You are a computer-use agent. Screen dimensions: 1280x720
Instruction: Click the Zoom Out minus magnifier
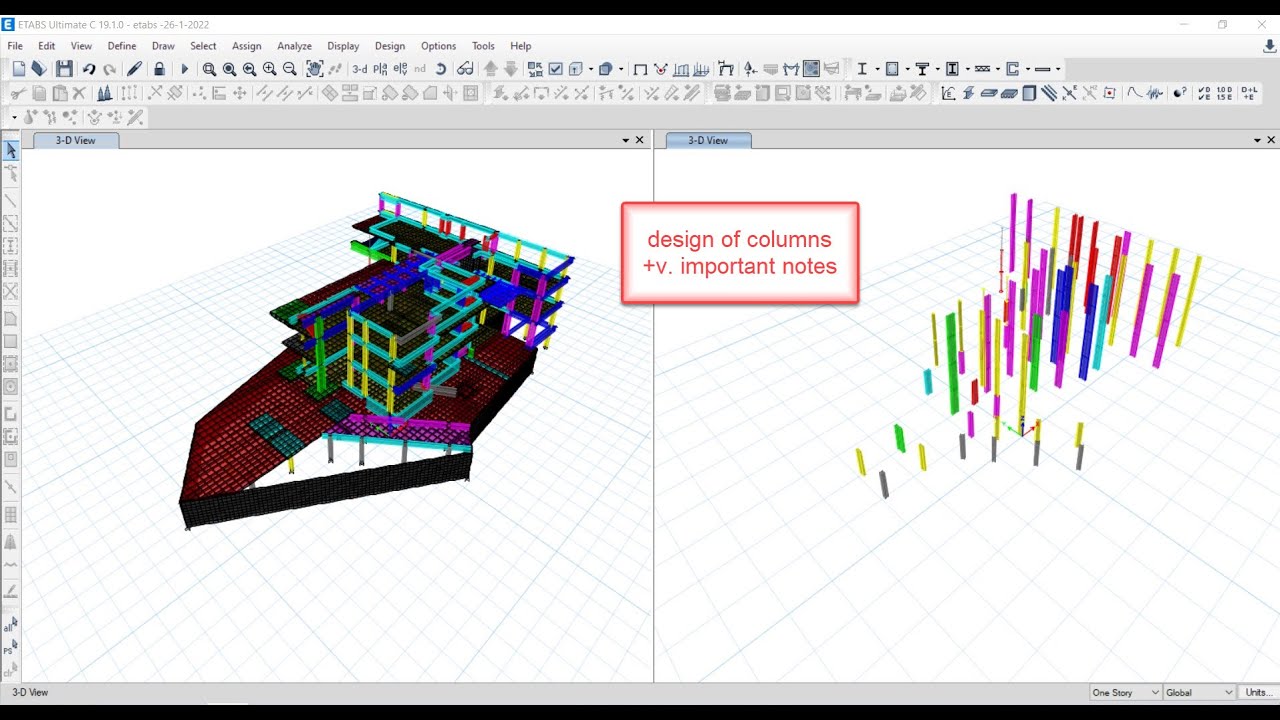click(289, 69)
